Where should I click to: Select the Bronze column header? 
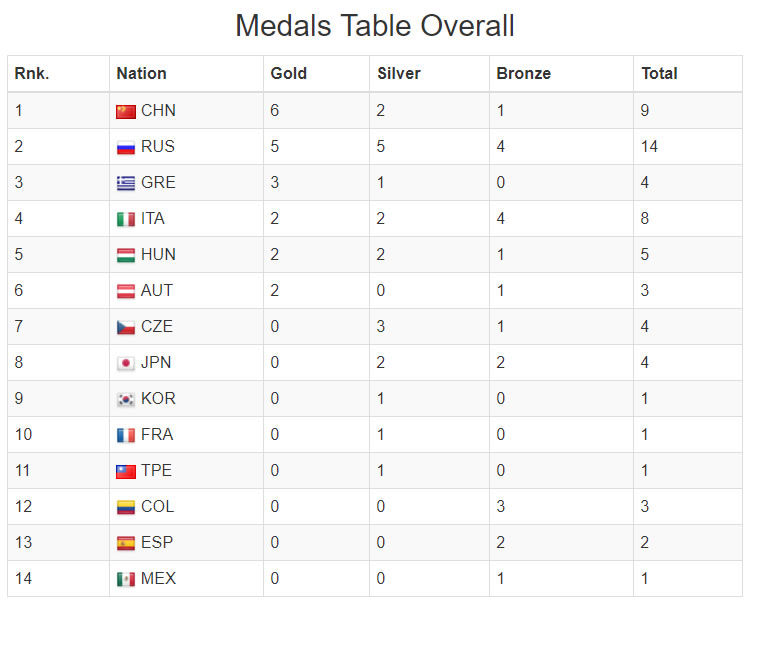pos(524,73)
